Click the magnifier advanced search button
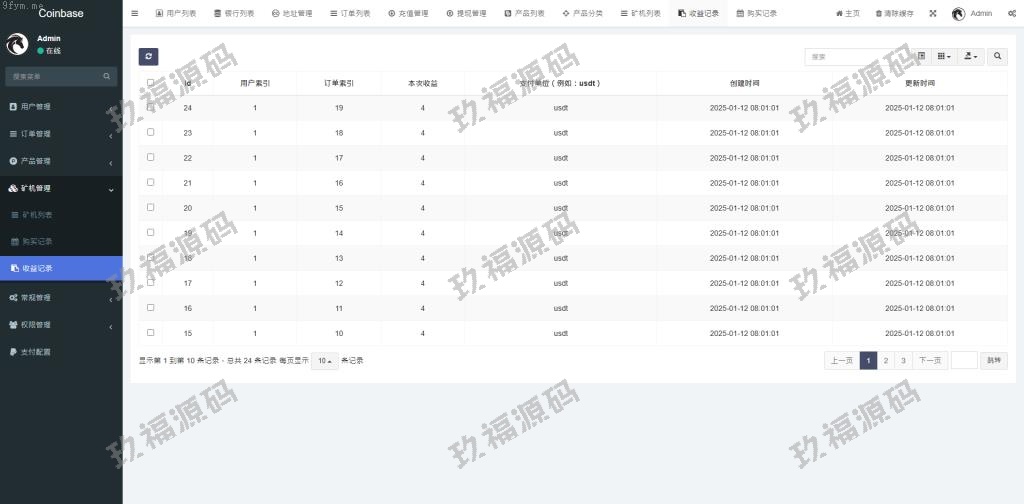 997,57
